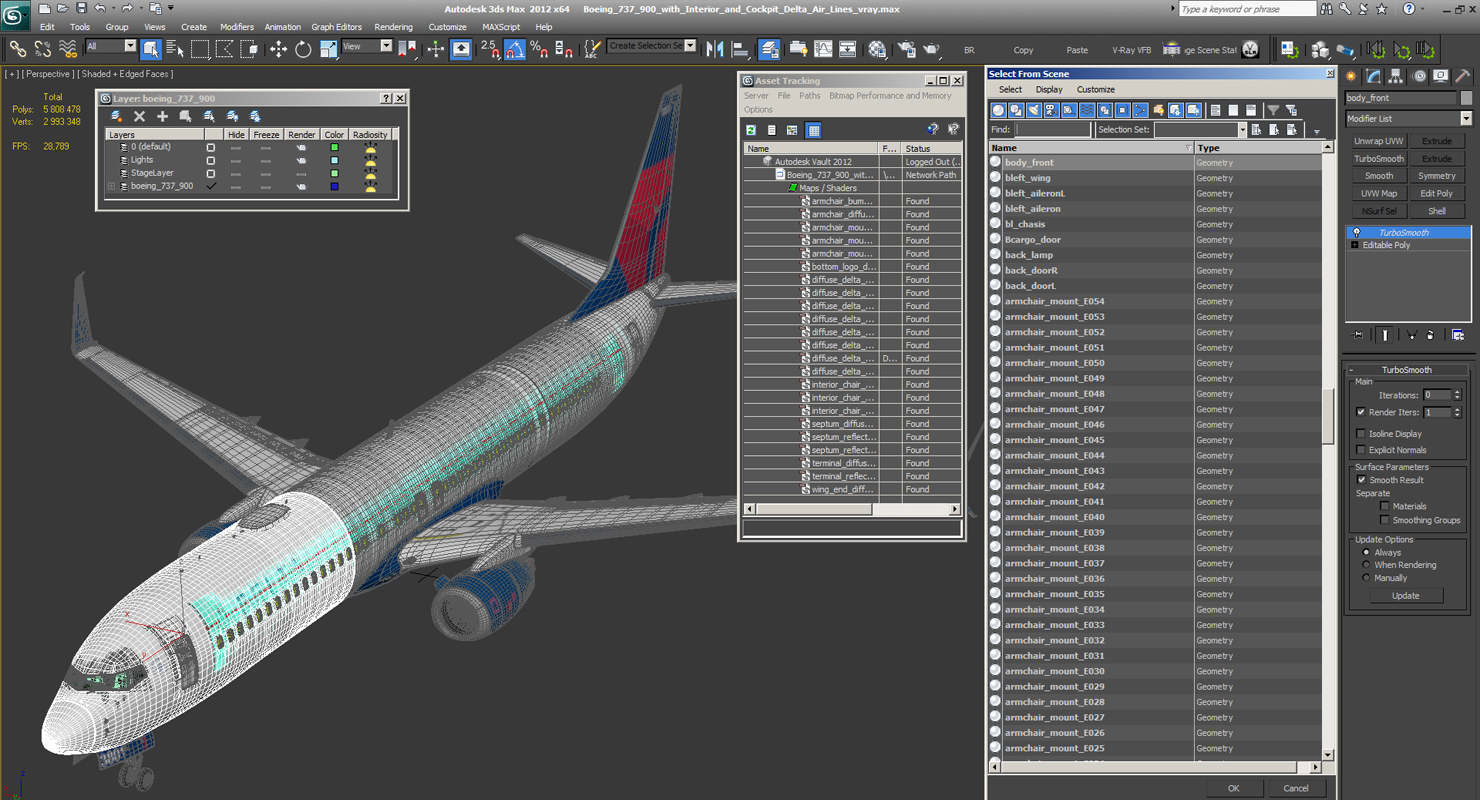Open the Material Editor icon
The height and width of the screenshot is (800, 1480).
[x=877, y=49]
